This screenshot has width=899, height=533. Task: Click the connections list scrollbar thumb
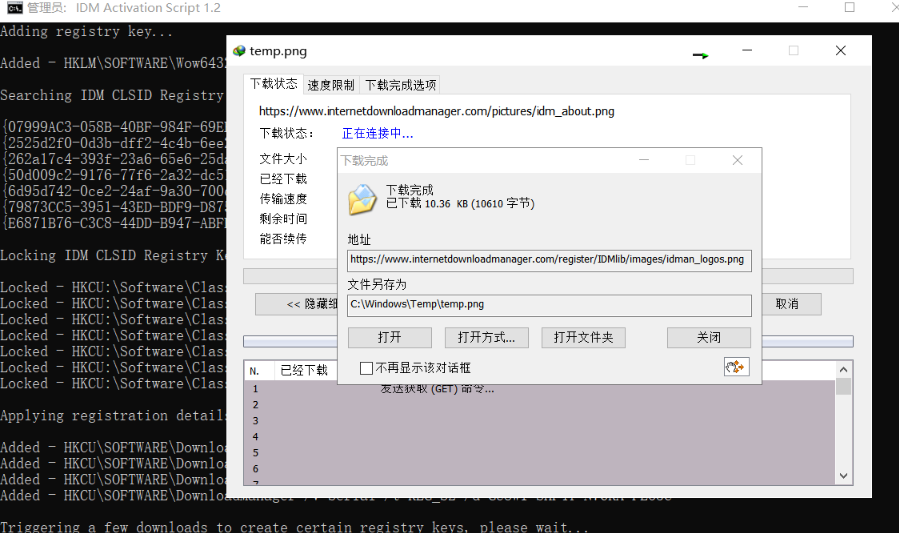[x=843, y=387]
